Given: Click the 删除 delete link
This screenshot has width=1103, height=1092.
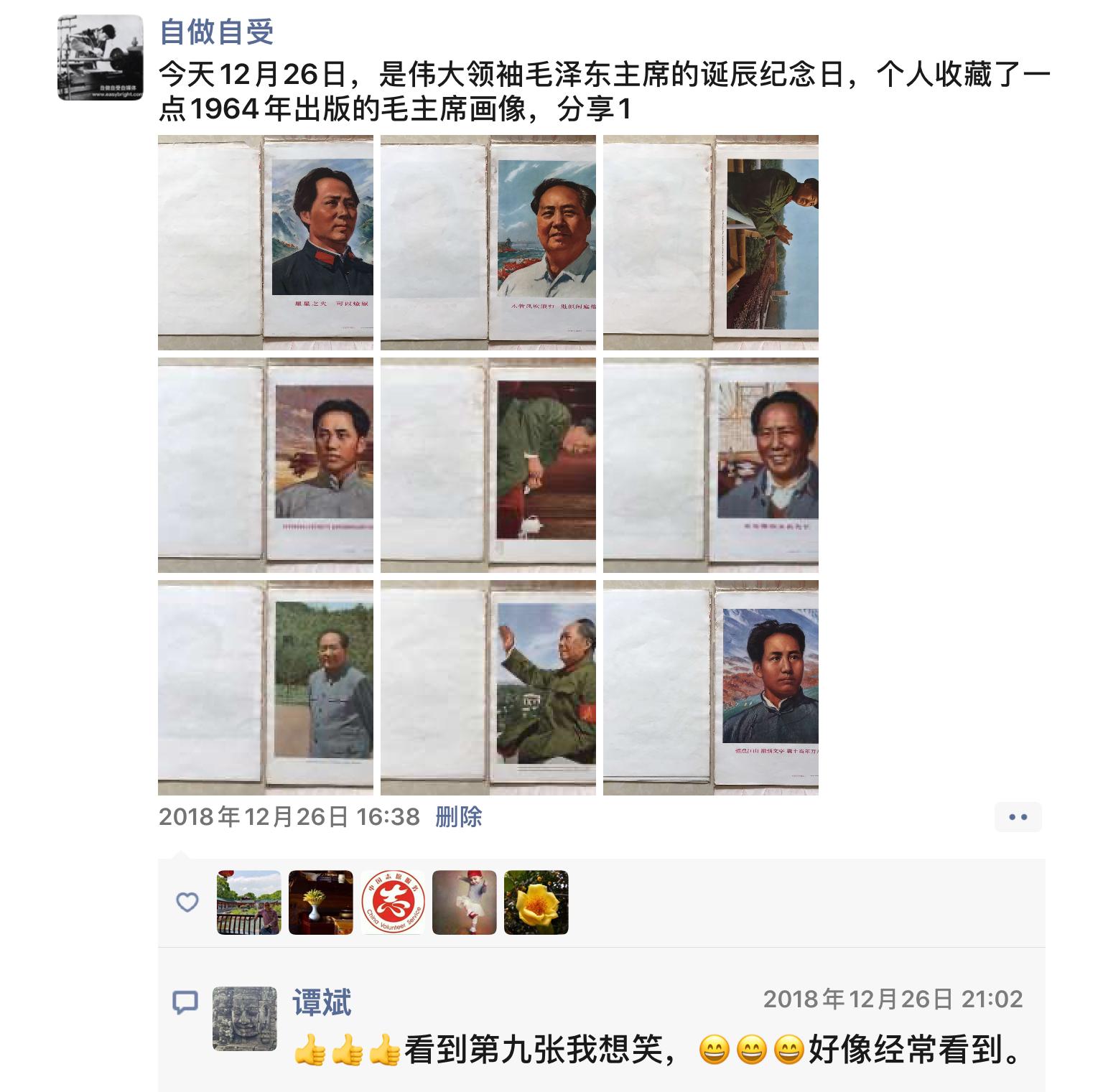Looking at the screenshot, I should coord(459,817).
